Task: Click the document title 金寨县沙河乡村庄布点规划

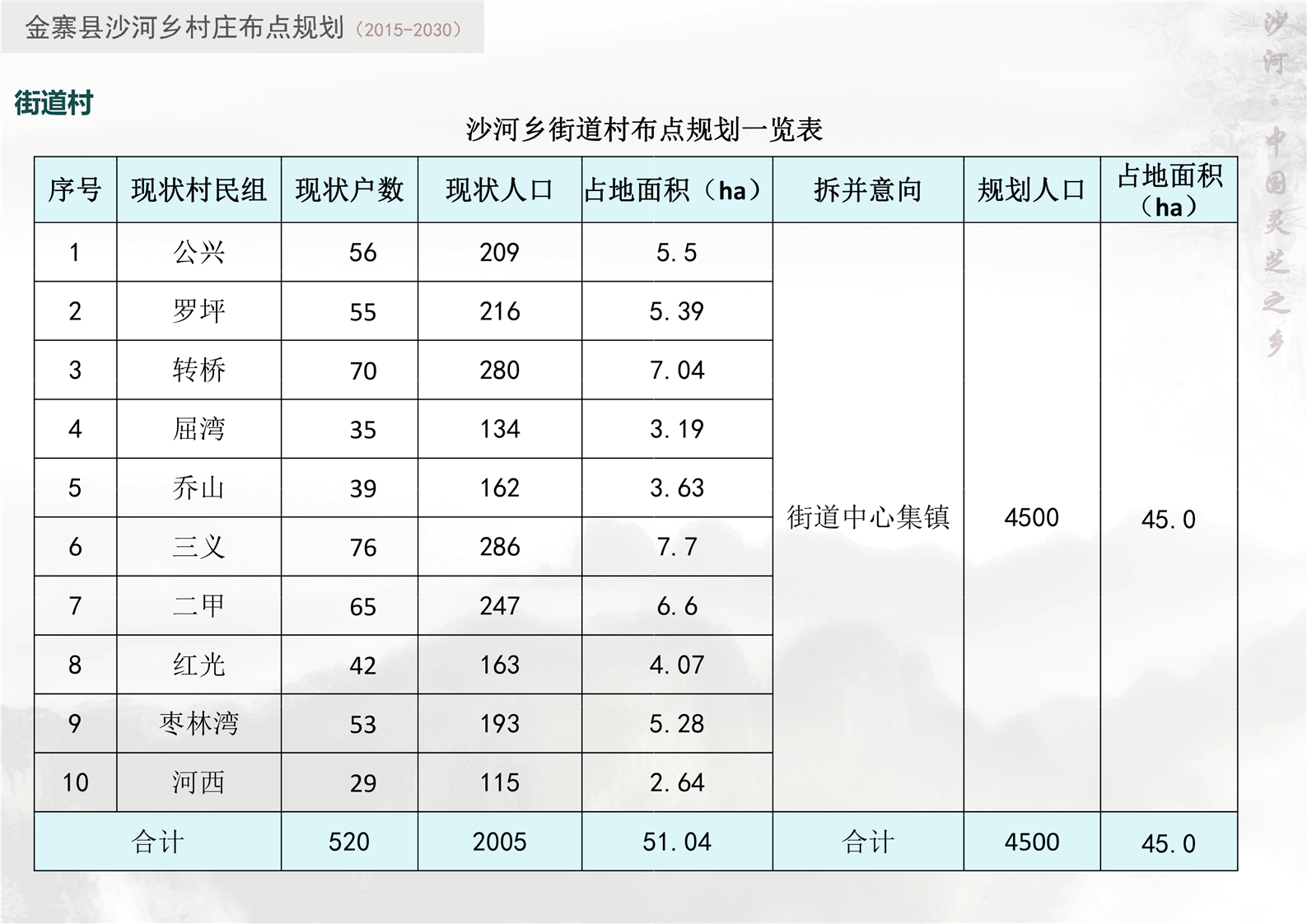Action: pos(184,28)
